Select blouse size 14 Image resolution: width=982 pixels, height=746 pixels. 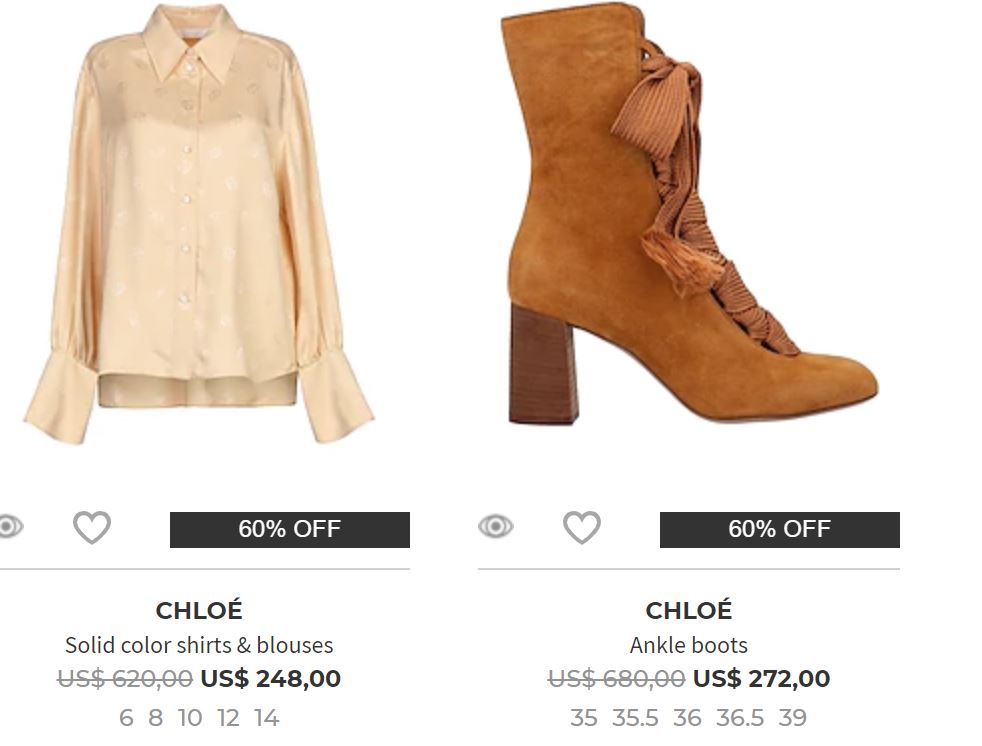(266, 718)
